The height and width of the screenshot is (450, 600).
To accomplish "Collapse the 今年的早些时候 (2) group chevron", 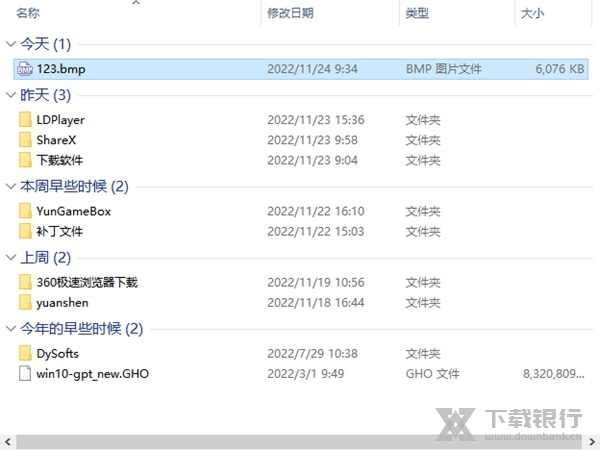I will click(11, 329).
